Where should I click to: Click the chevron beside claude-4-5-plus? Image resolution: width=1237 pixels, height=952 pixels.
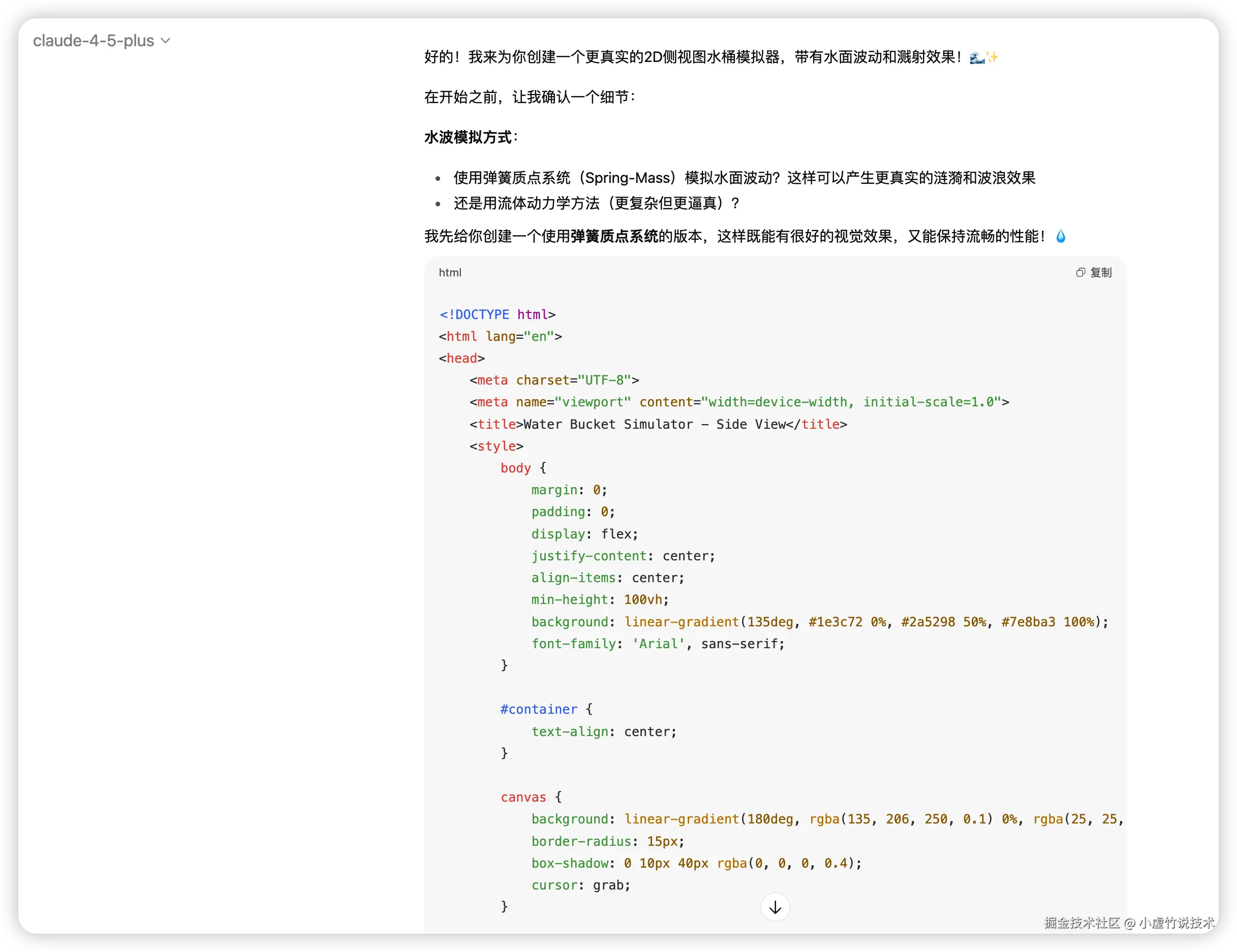(165, 41)
